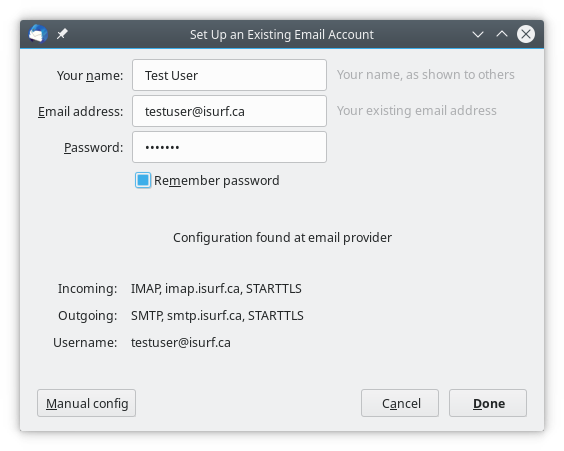
Task: Click the Incoming IMAP server details
Action: tap(216, 288)
